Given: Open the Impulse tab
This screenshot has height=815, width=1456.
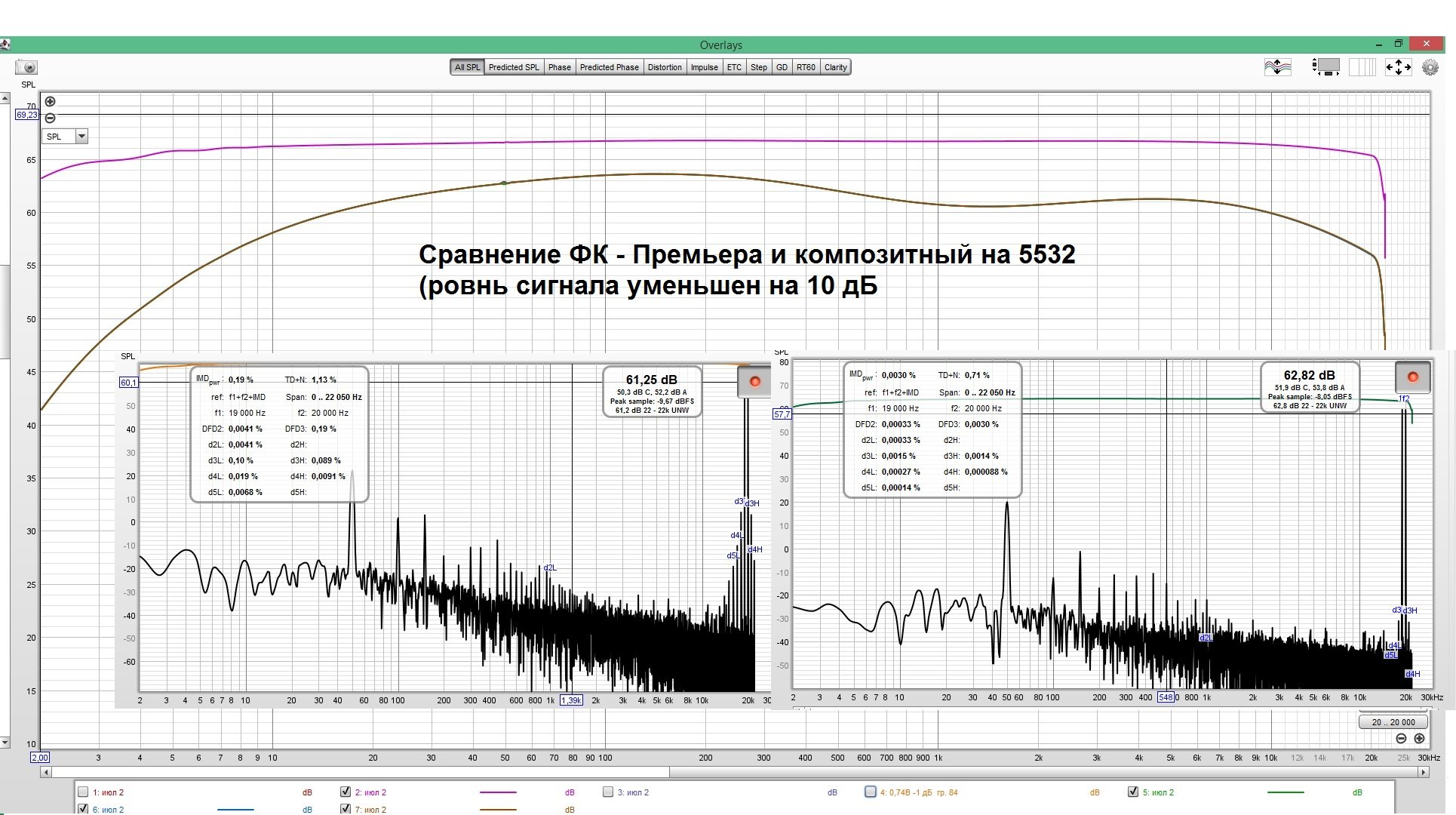Looking at the screenshot, I should click(x=704, y=67).
